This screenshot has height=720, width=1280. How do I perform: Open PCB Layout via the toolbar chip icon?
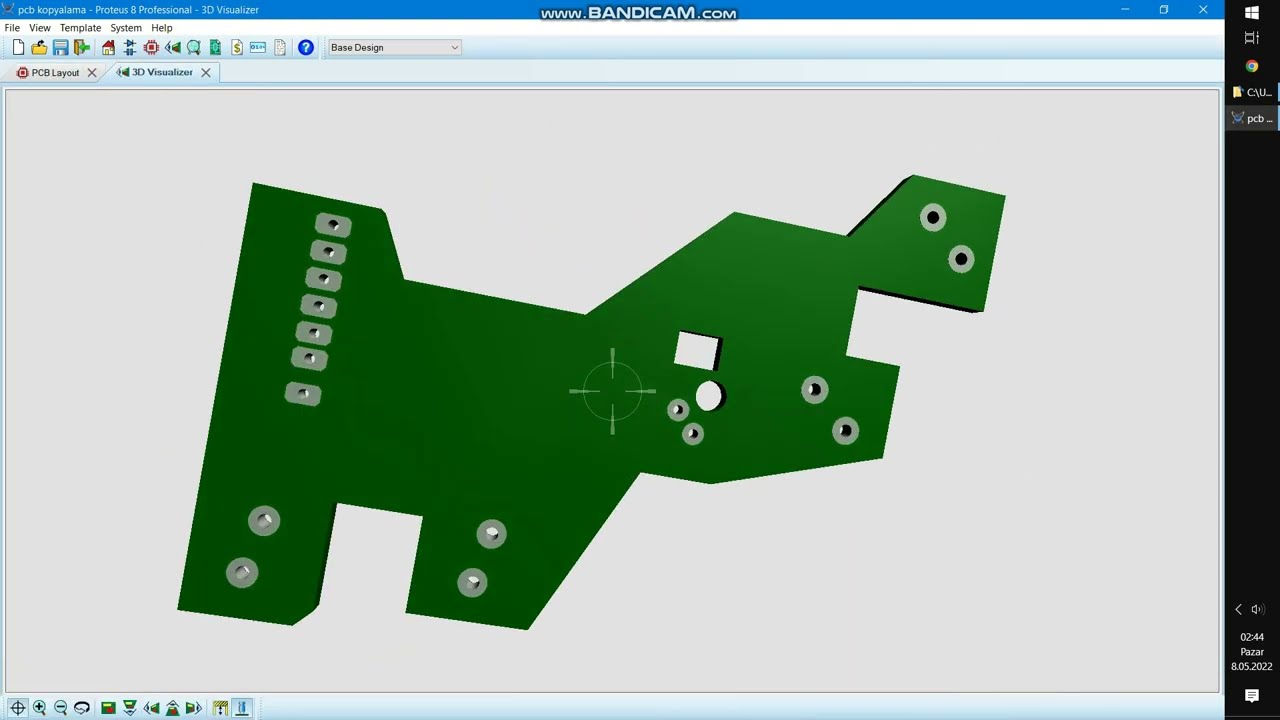[x=151, y=47]
